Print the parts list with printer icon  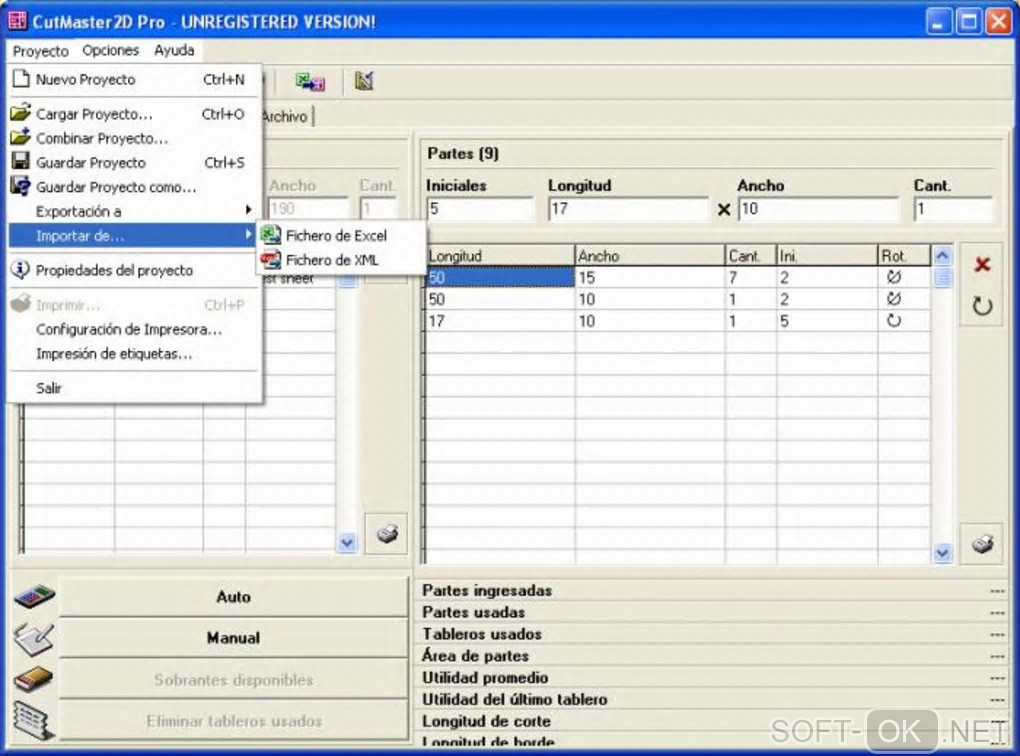coord(982,543)
